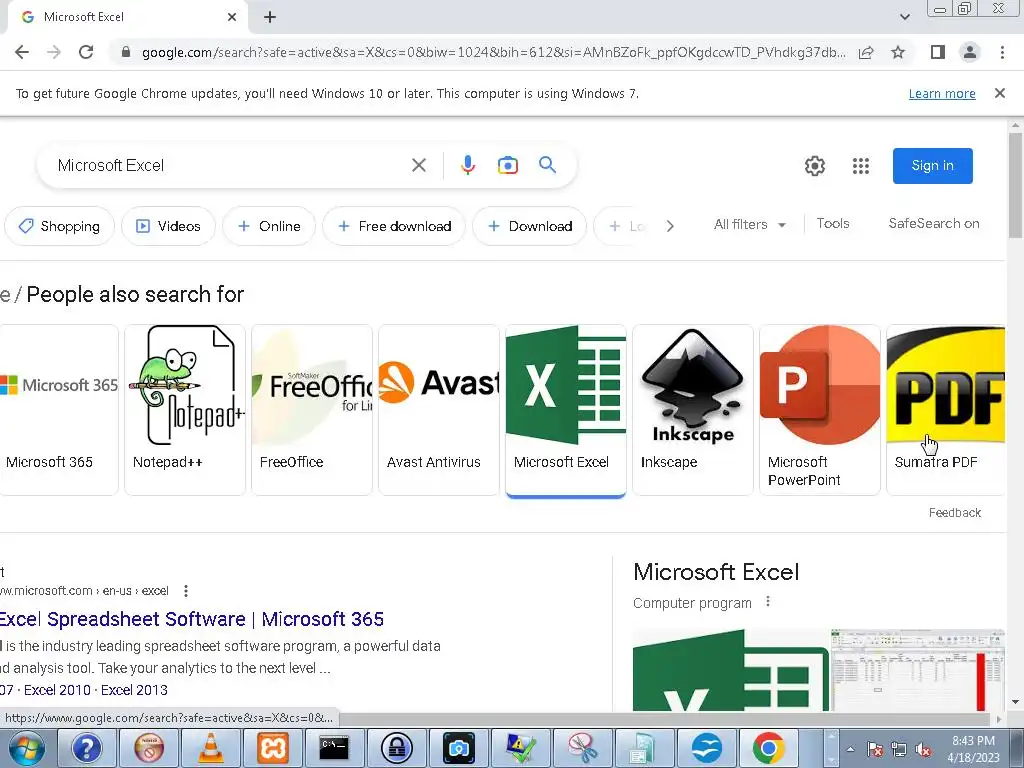Show more filter chips with right chevron

click(x=669, y=226)
